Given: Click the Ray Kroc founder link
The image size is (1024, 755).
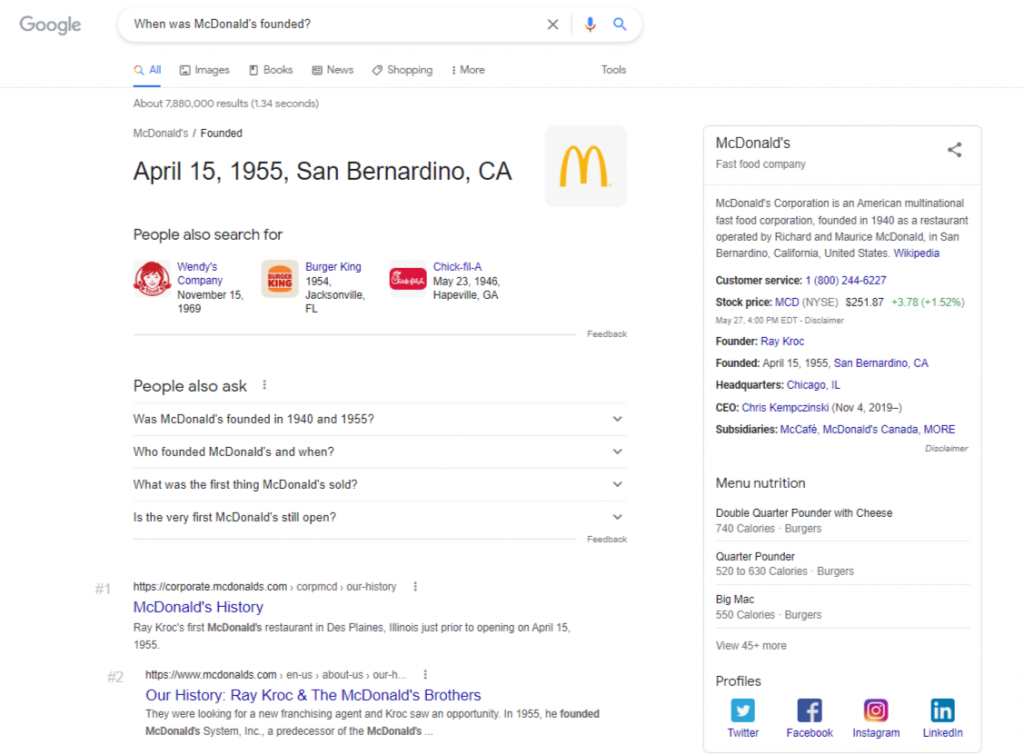Looking at the screenshot, I should 782,340.
